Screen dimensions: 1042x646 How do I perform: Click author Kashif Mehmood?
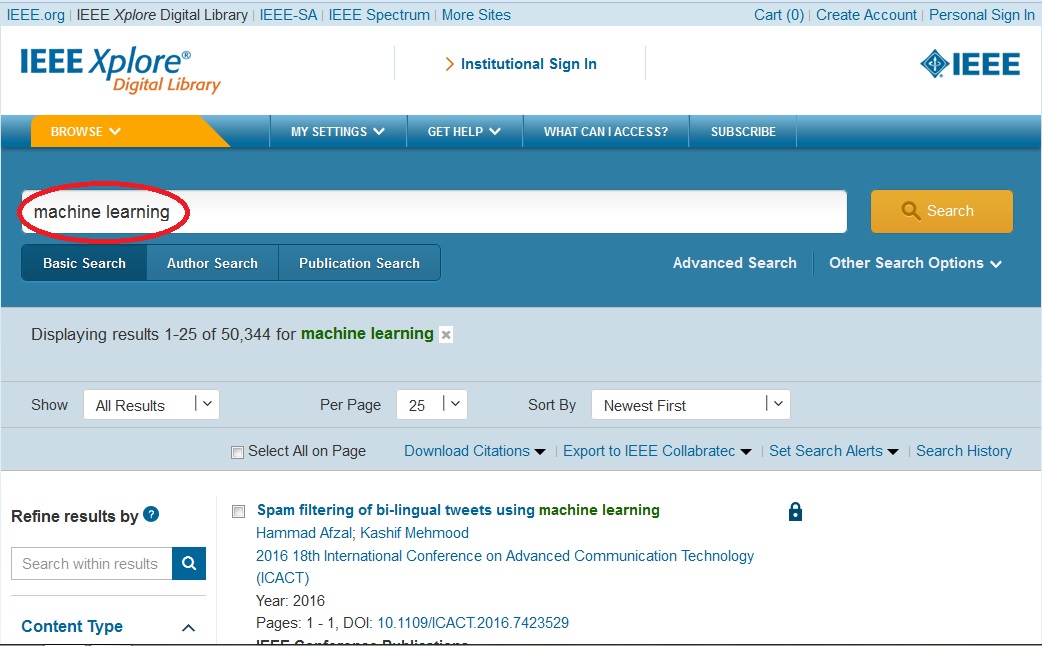click(x=414, y=533)
